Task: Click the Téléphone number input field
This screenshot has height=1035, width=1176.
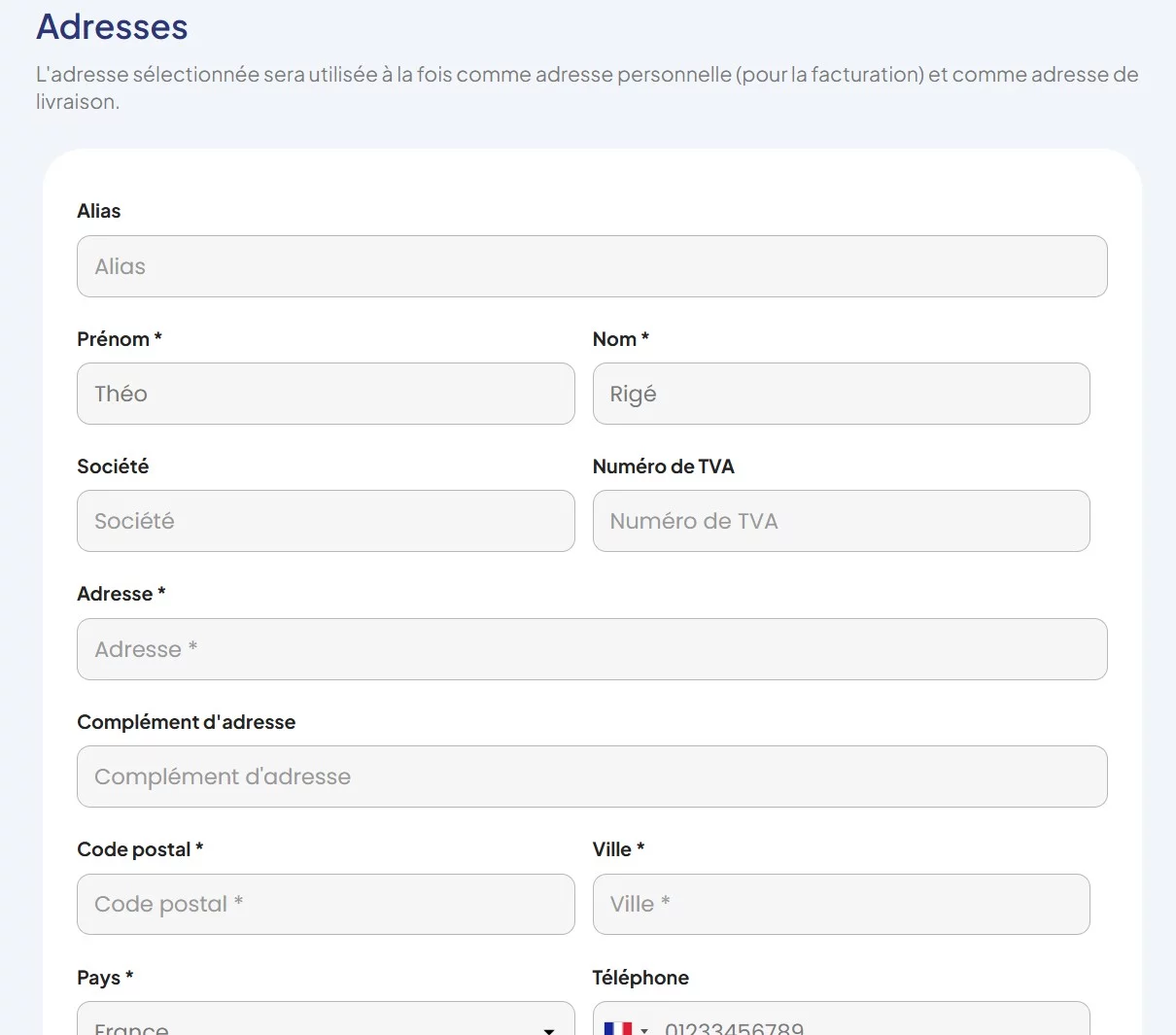Action: [865, 1026]
